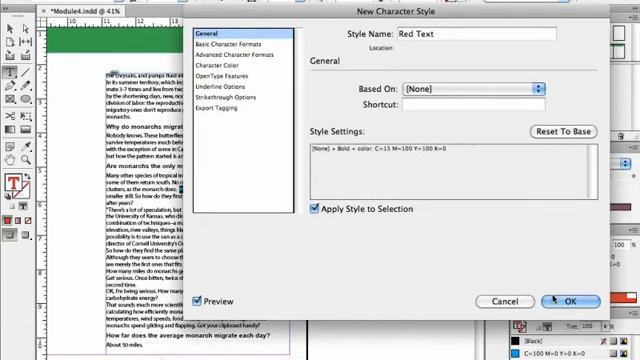Screen dimensions: 640x360
Task: Select the Ellipse tool
Action: coord(26,99)
